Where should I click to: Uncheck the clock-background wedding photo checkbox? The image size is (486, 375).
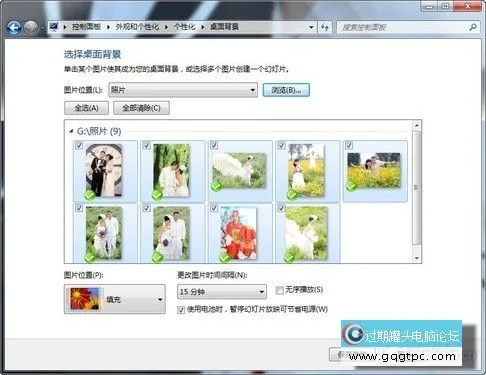(79, 145)
